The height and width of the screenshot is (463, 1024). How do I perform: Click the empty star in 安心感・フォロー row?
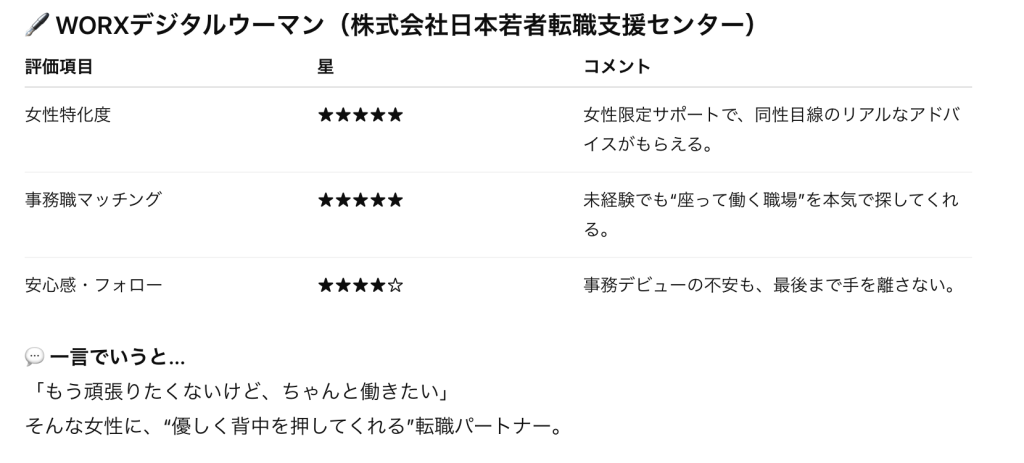point(395,286)
